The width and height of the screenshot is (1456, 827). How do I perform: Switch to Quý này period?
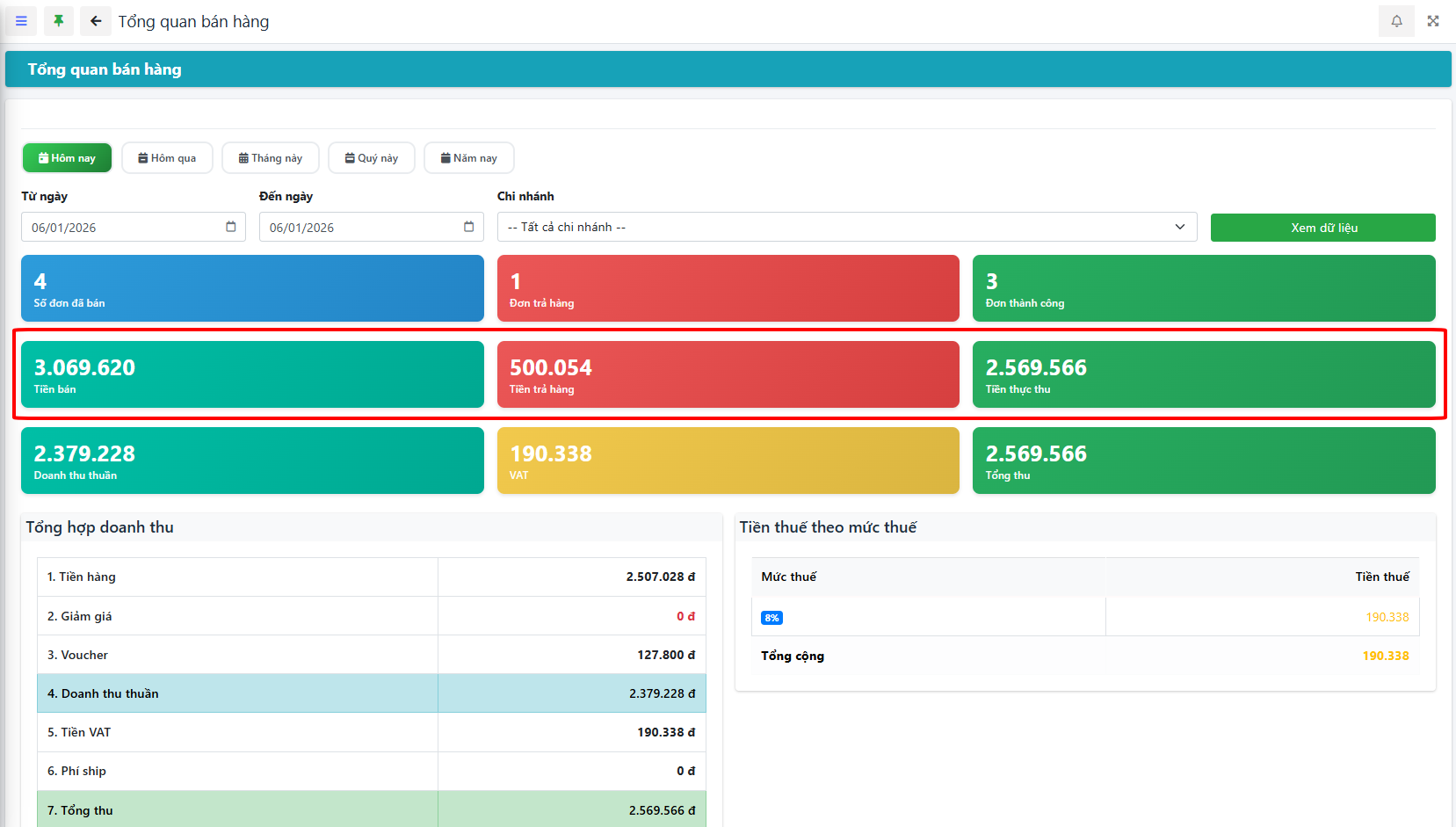pyautogui.click(x=372, y=158)
